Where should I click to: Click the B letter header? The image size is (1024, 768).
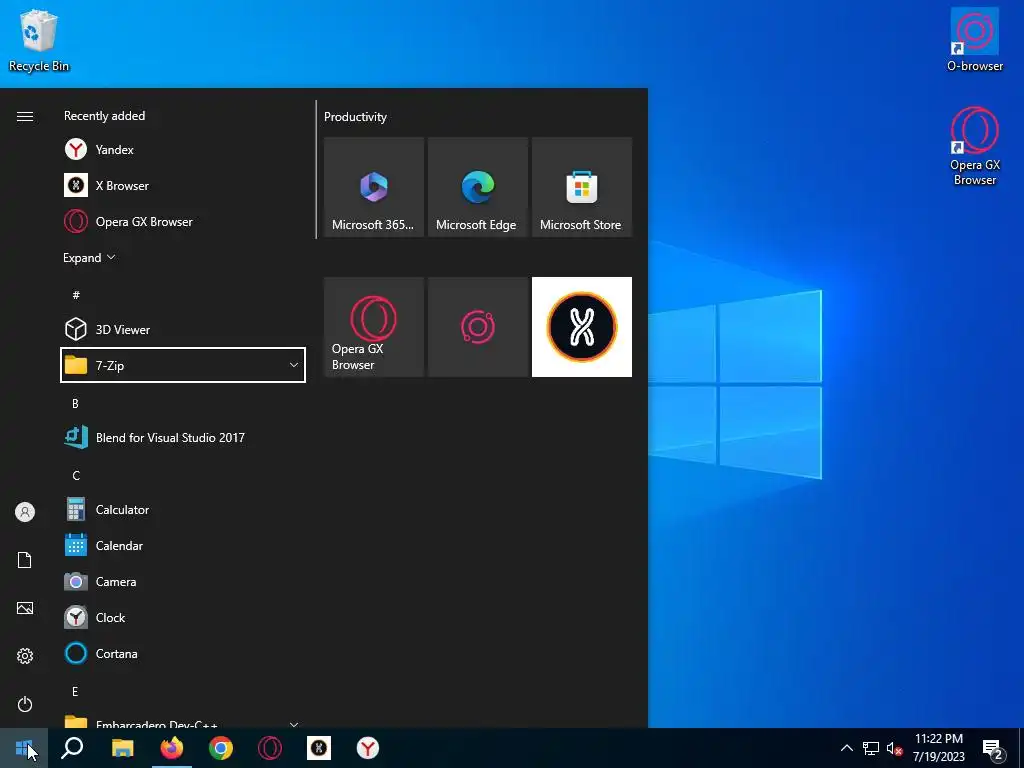pos(75,404)
